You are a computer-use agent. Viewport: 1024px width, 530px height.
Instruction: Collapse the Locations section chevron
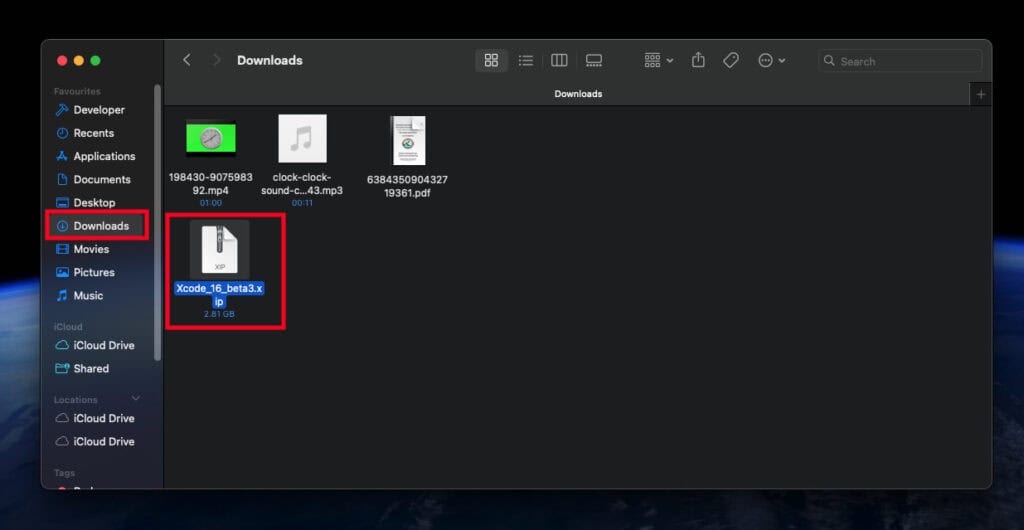coord(136,399)
